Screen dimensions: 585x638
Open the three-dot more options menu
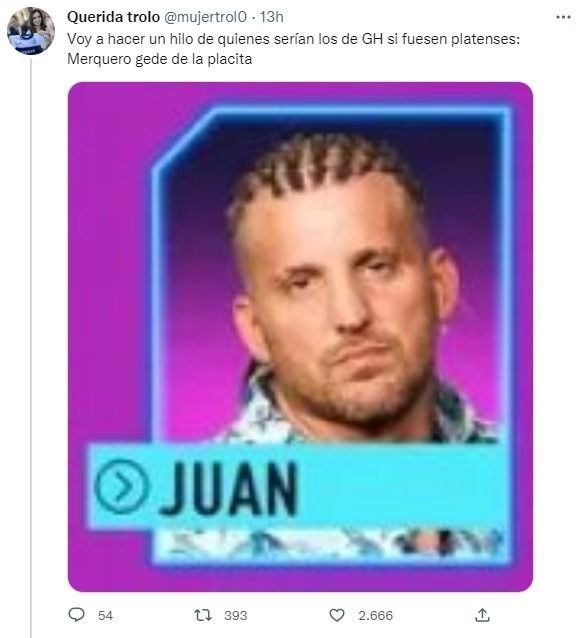coord(563,17)
